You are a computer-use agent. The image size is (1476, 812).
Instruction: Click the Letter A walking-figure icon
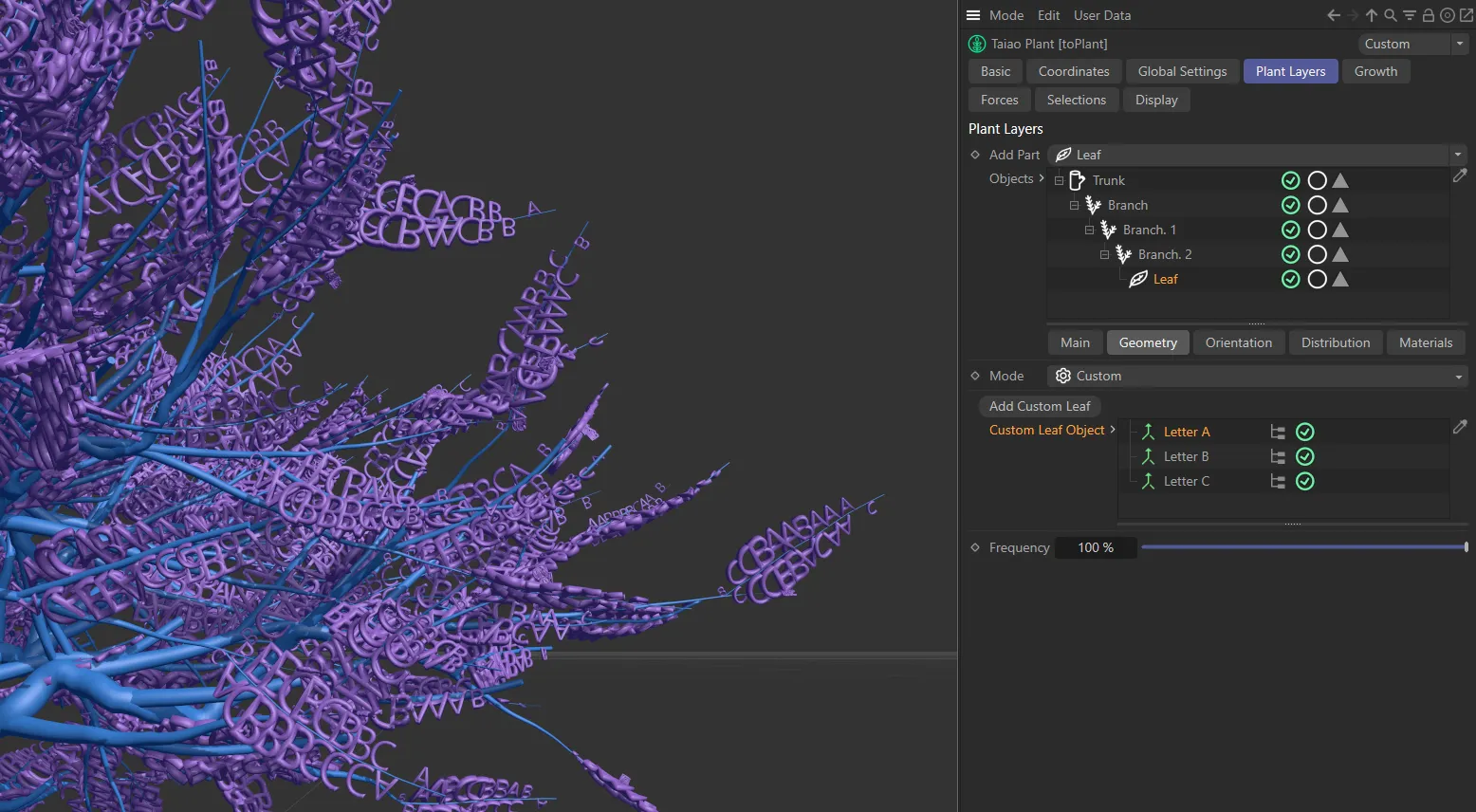[1147, 432]
